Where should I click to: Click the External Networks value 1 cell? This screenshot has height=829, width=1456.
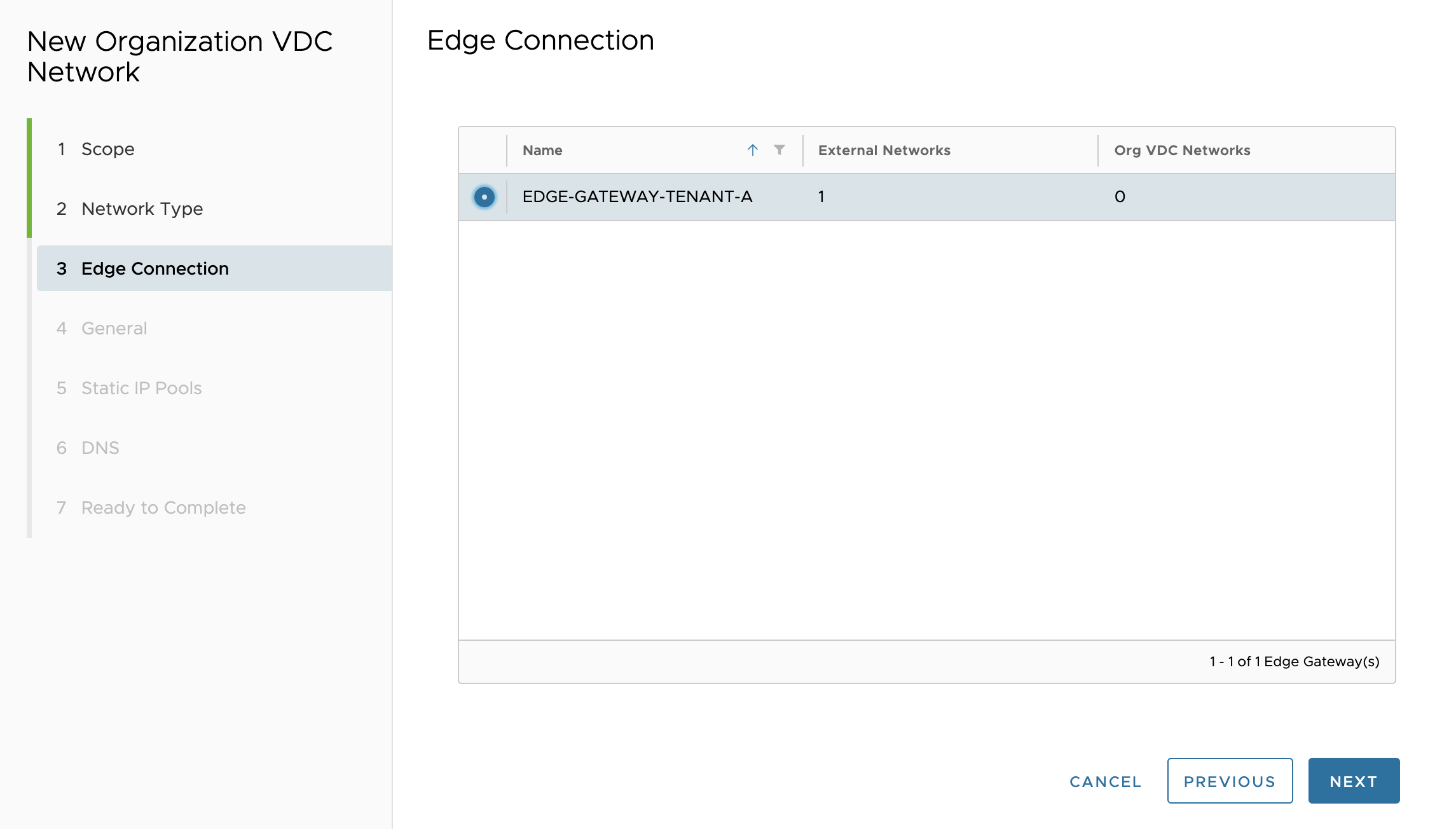coord(821,197)
